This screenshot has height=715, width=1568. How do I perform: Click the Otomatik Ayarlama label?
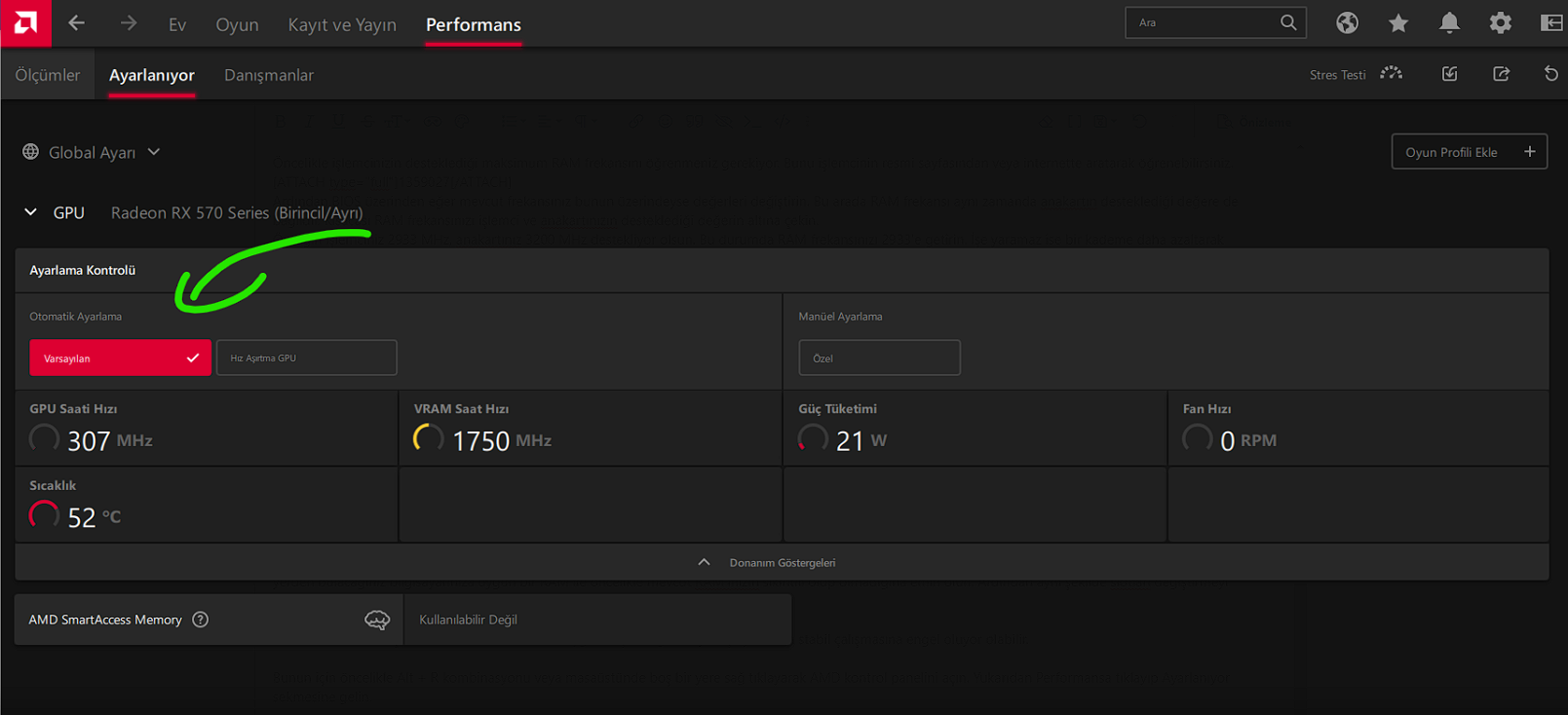pyautogui.click(x=75, y=317)
